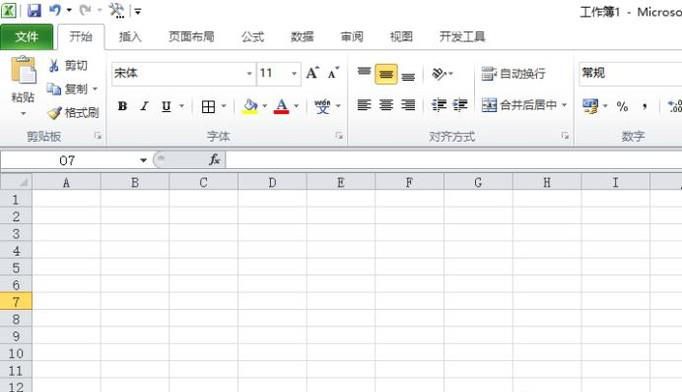This screenshot has width=682, height=392.
Task: Apply a cell border
Action: click(208, 106)
